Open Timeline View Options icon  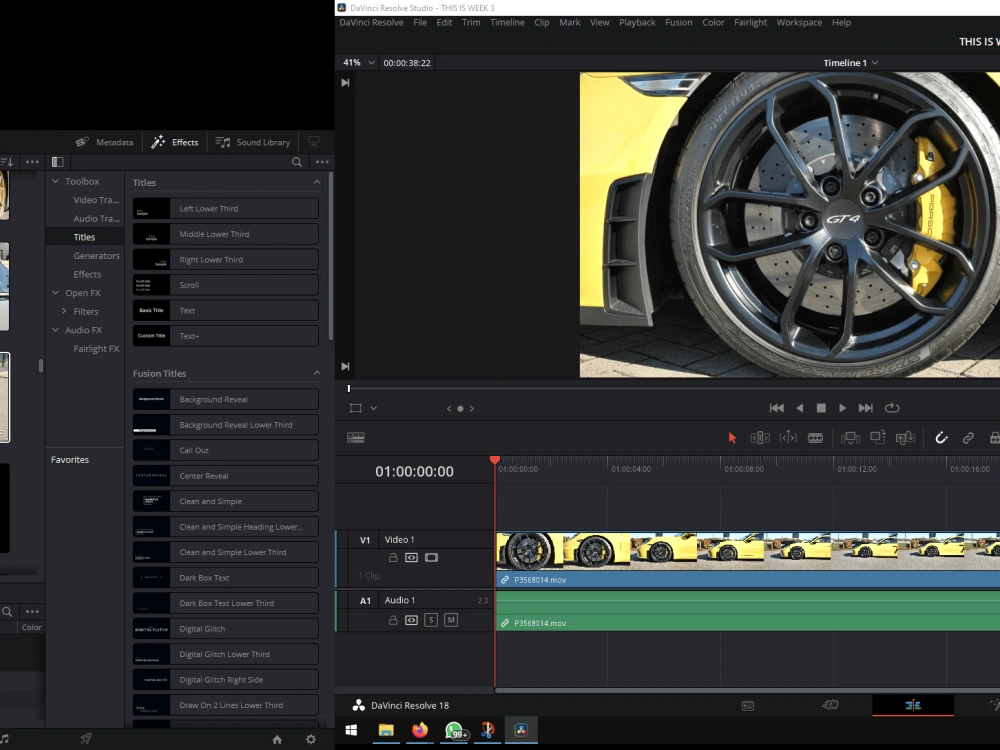(356, 438)
